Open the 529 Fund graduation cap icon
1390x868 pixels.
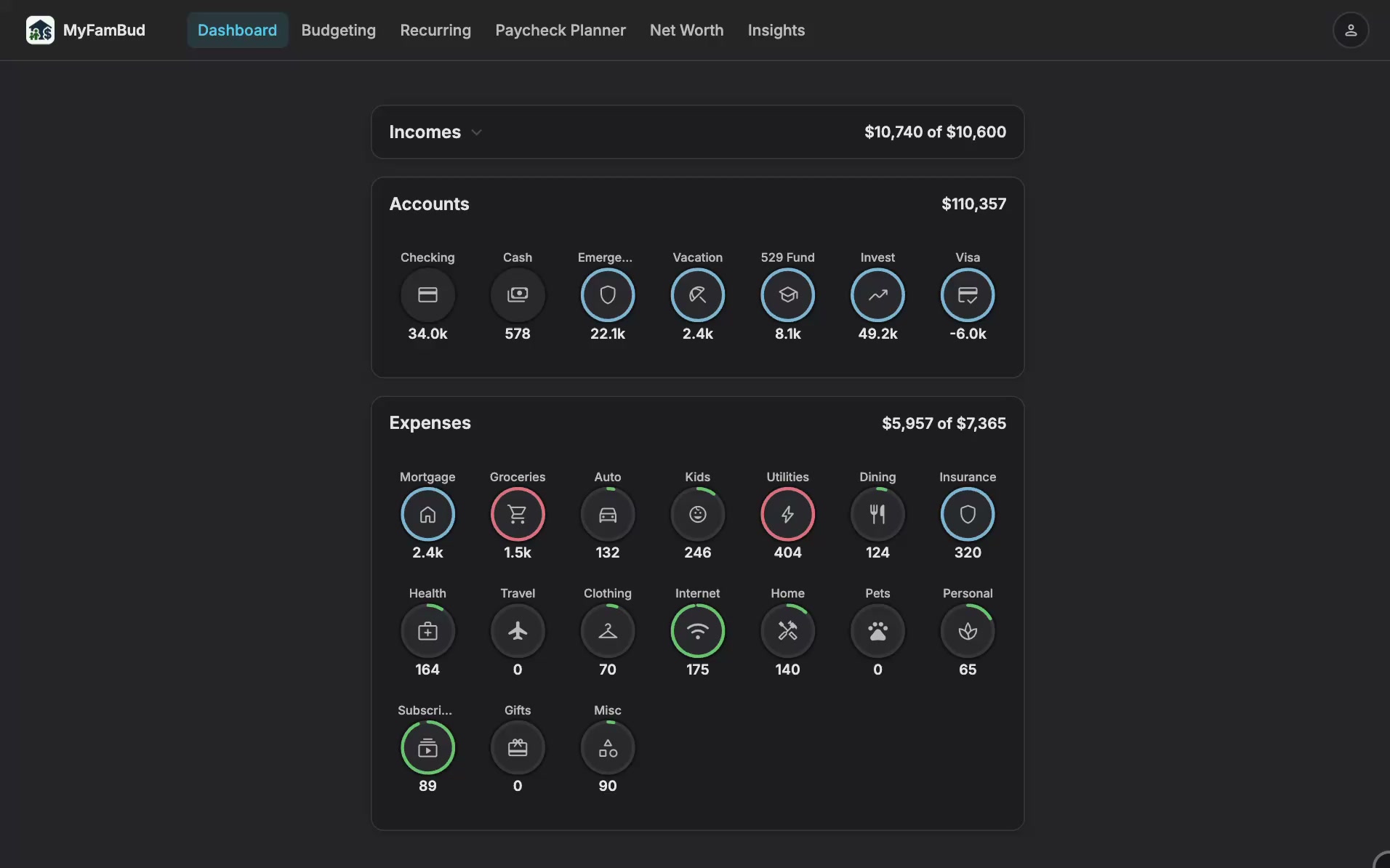787,294
